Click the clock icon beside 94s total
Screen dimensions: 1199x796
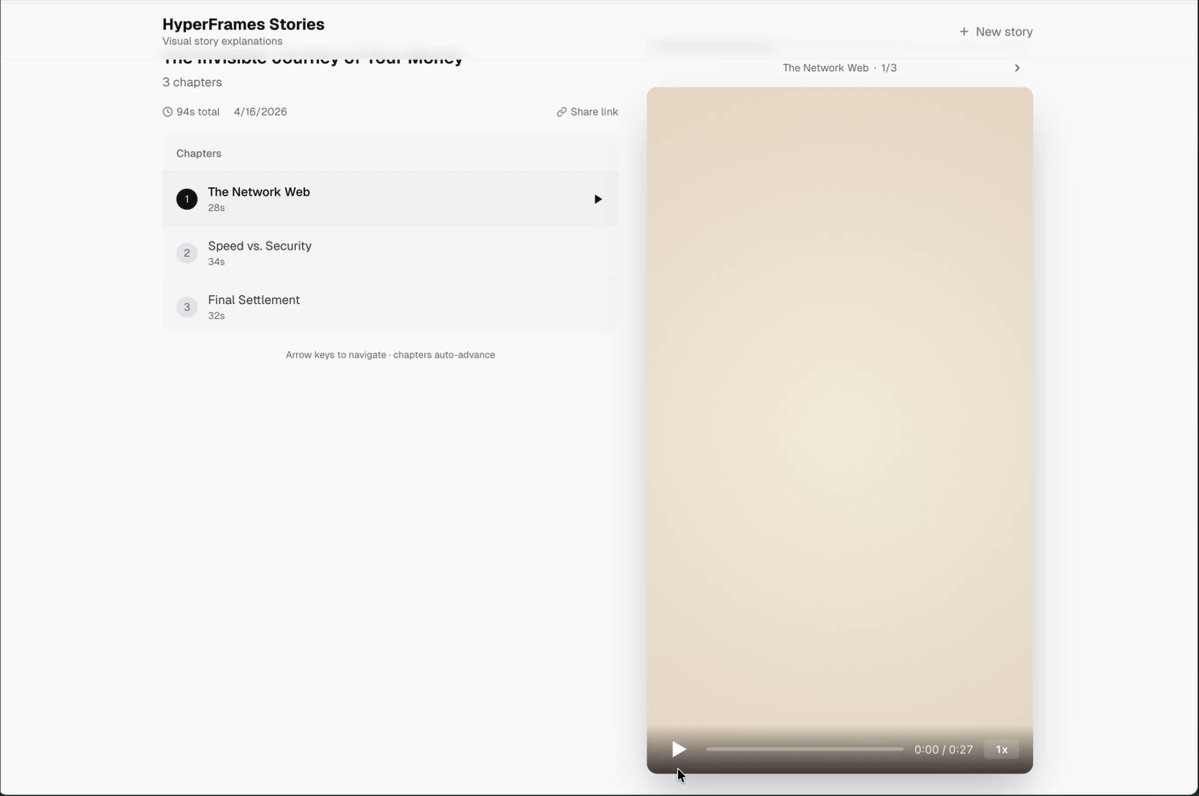click(x=167, y=112)
